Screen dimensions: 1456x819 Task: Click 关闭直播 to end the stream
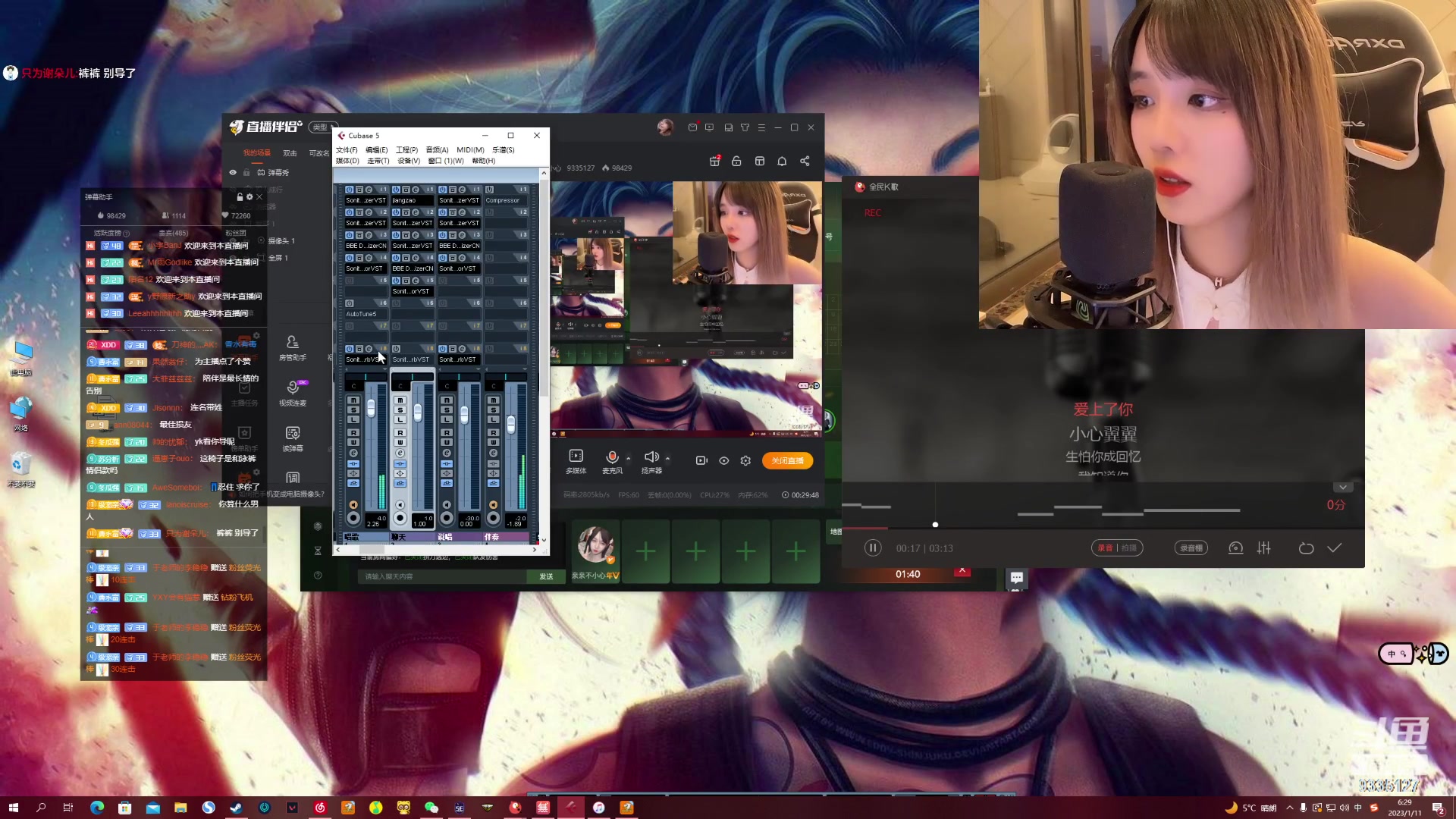[787, 460]
